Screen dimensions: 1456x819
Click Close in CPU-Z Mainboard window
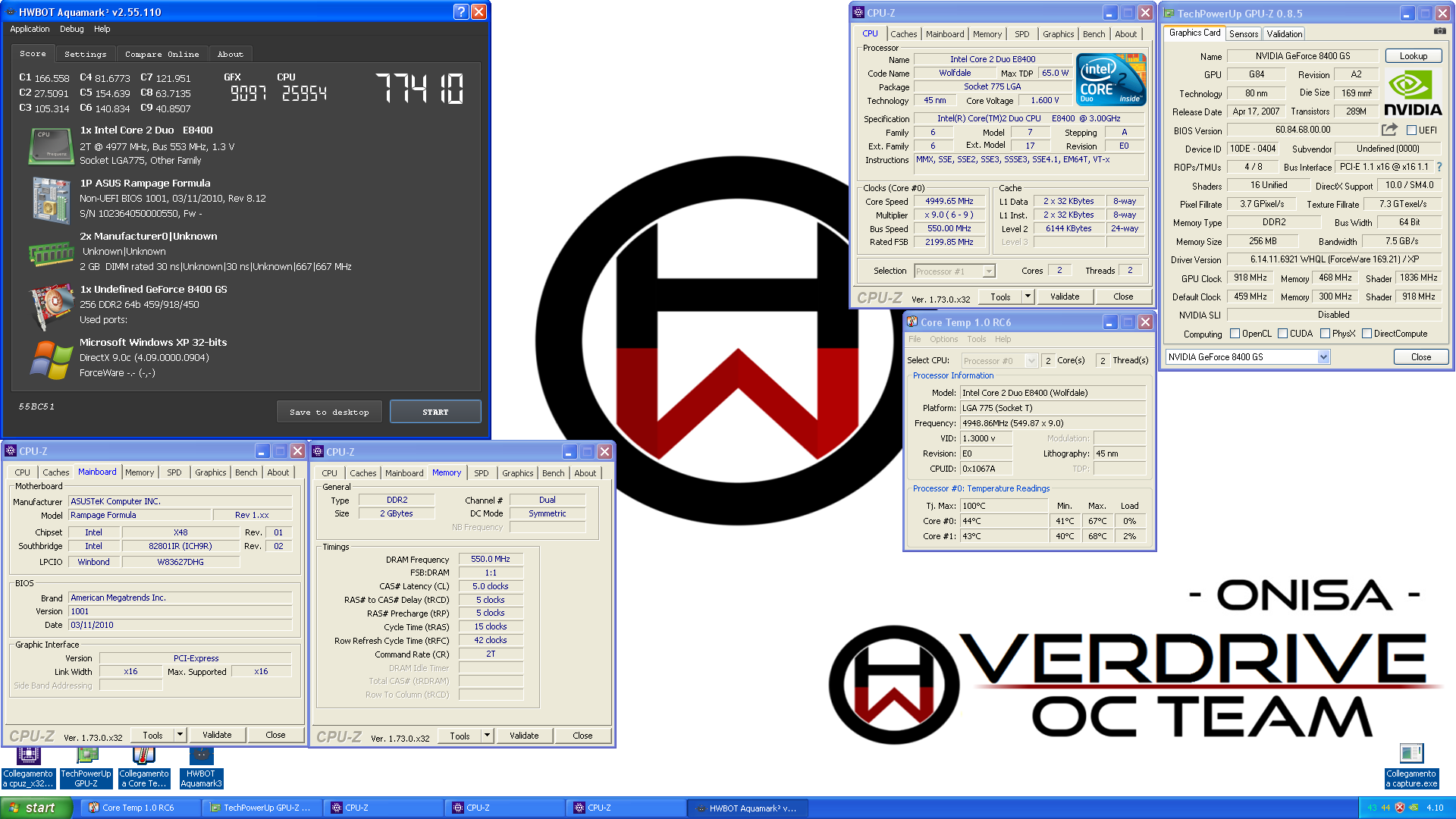point(275,735)
